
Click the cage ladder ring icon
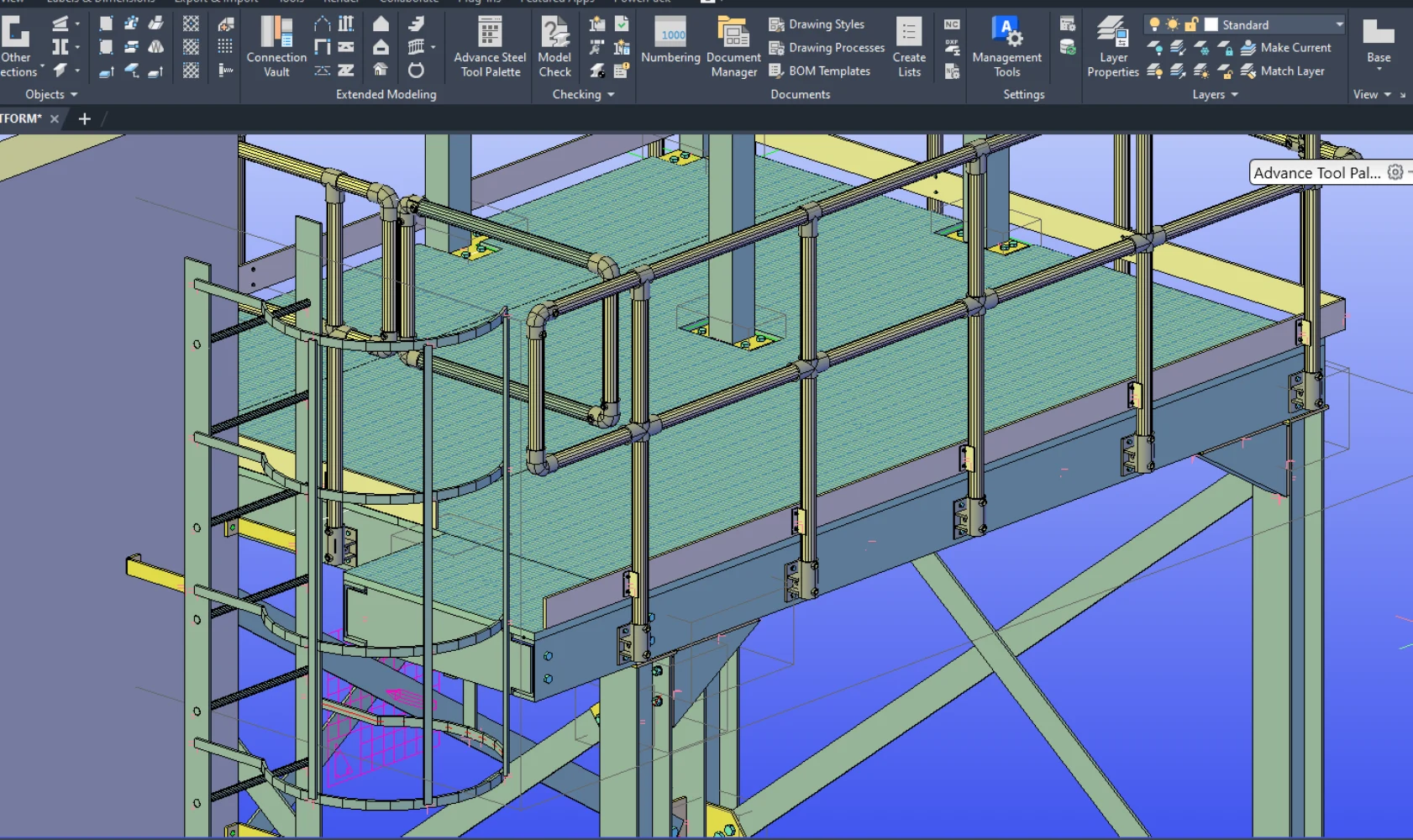point(416,70)
